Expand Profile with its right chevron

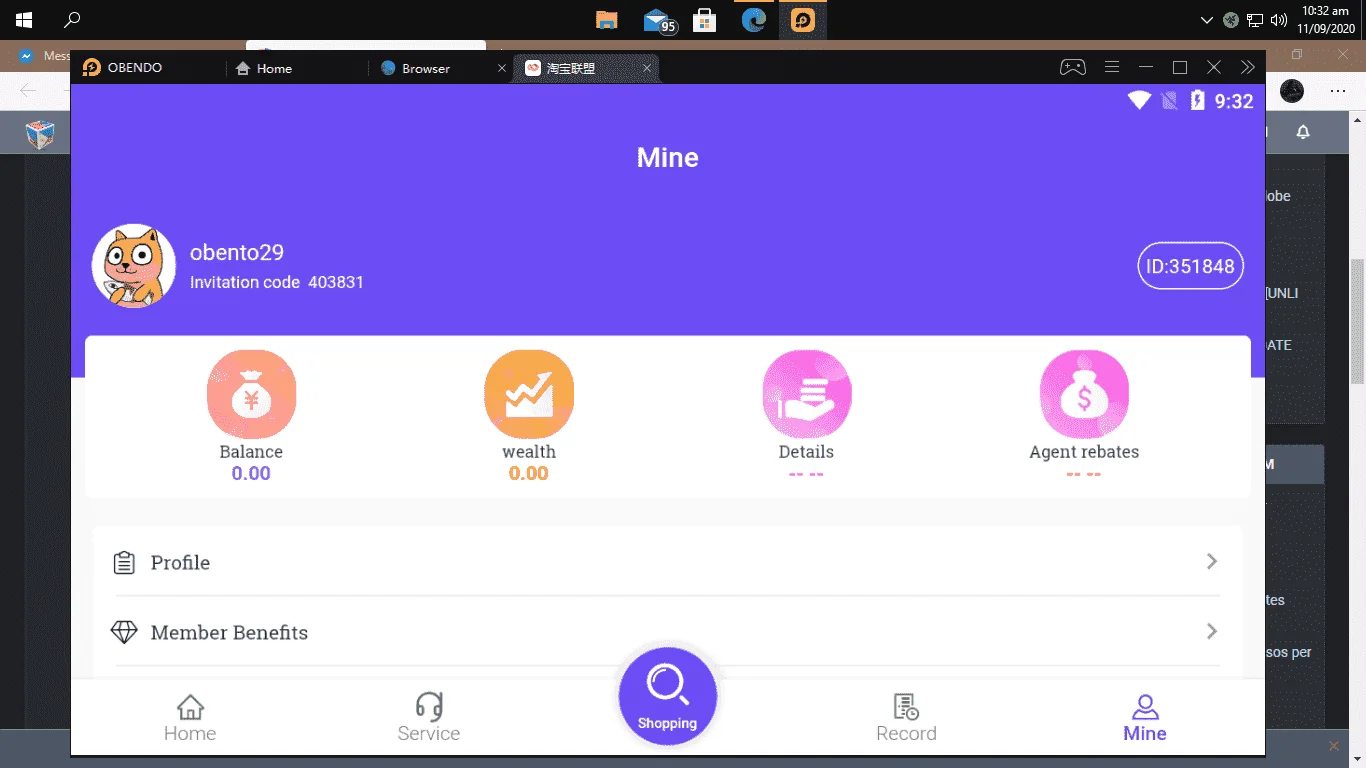tap(1212, 561)
